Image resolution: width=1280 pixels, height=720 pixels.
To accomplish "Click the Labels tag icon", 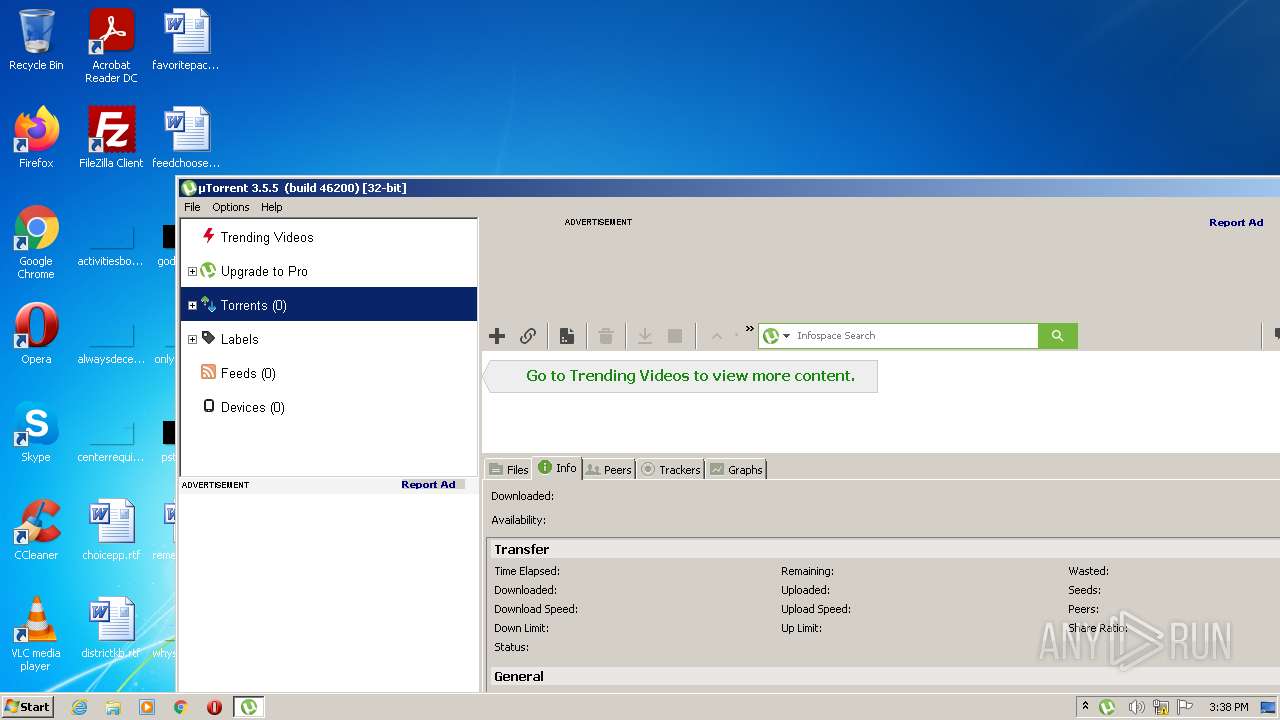I will pos(208,338).
